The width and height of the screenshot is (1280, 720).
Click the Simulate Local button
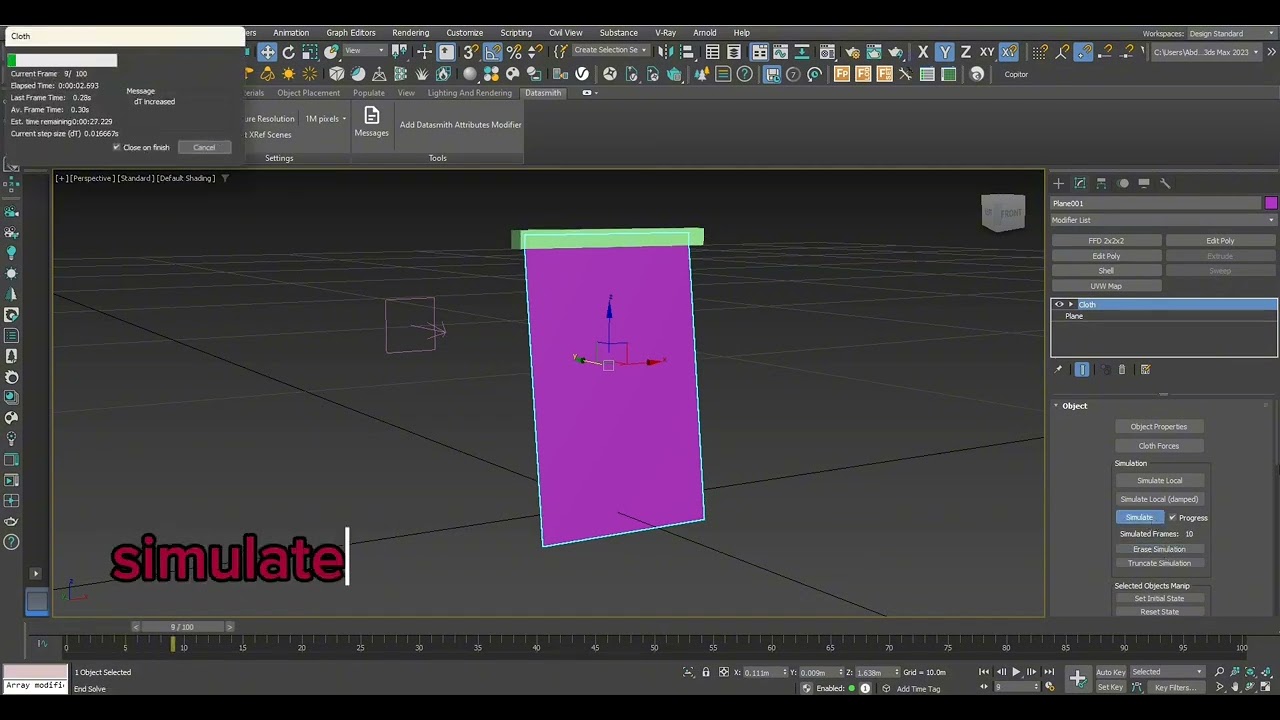click(x=1159, y=481)
